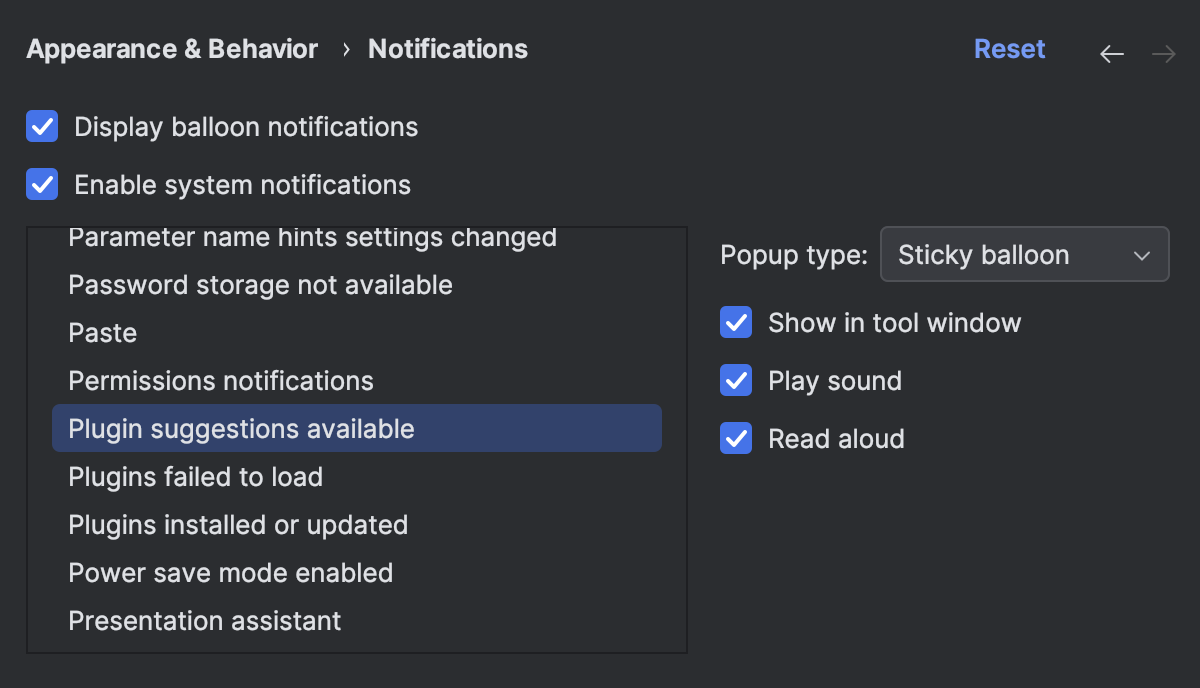The image size is (1200, 688).
Task: Select Power save mode enabled
Action: [230, 572]
